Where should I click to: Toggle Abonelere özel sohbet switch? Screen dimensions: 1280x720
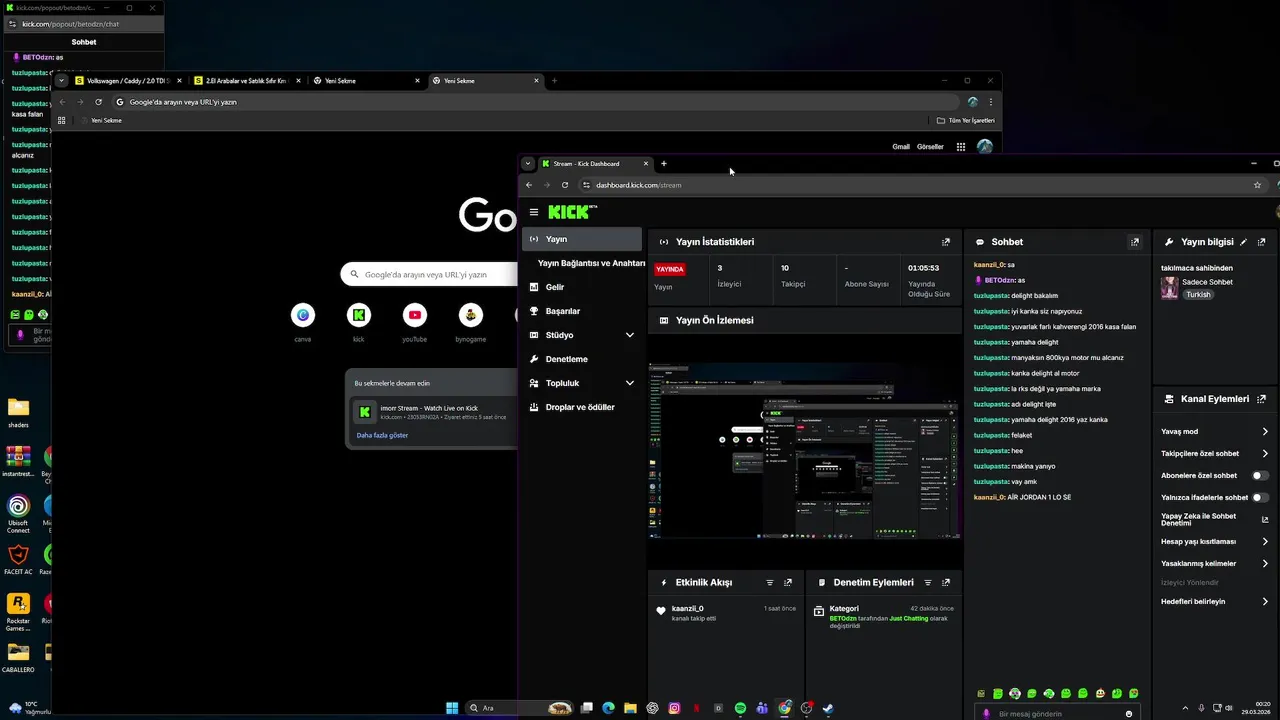coord(1260,476)
